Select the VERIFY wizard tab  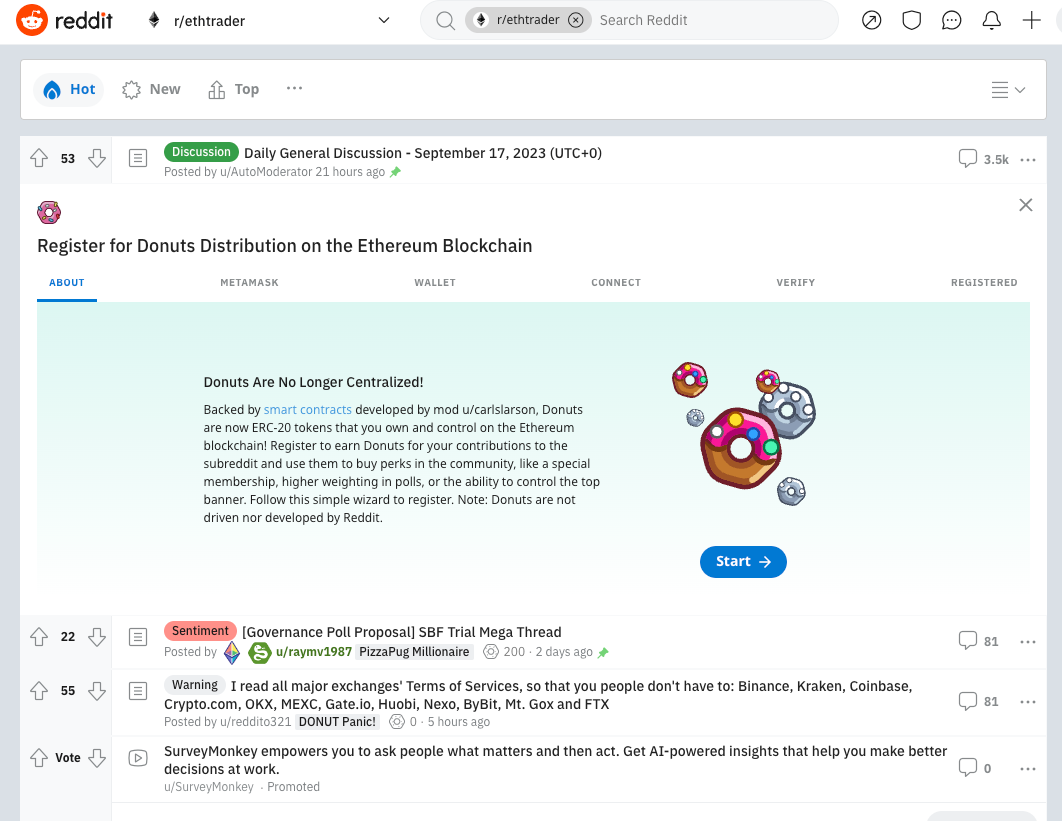point(796,282)
